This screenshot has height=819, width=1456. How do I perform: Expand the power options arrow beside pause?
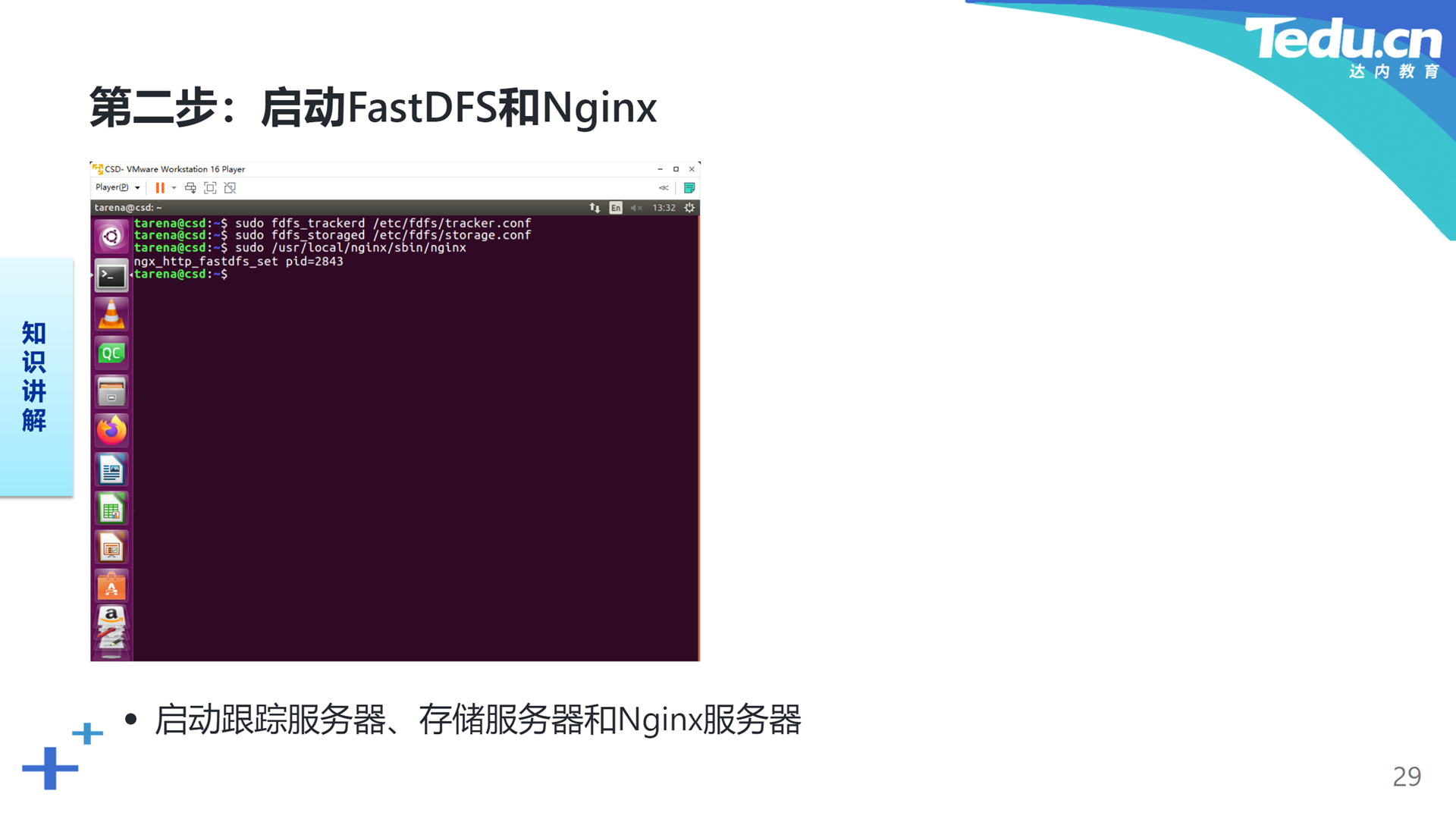click(x=174, y=188)
